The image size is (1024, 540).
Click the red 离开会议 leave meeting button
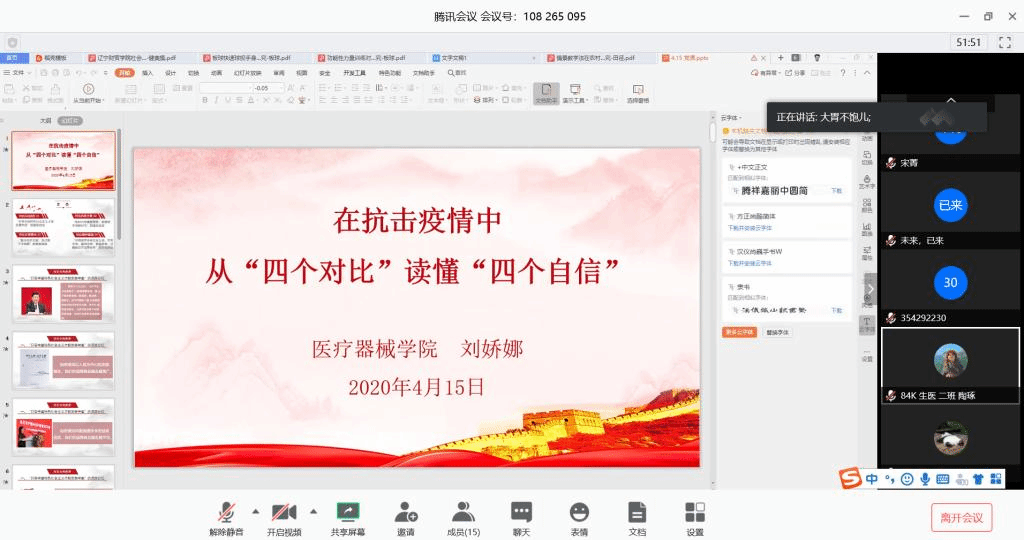961,517
